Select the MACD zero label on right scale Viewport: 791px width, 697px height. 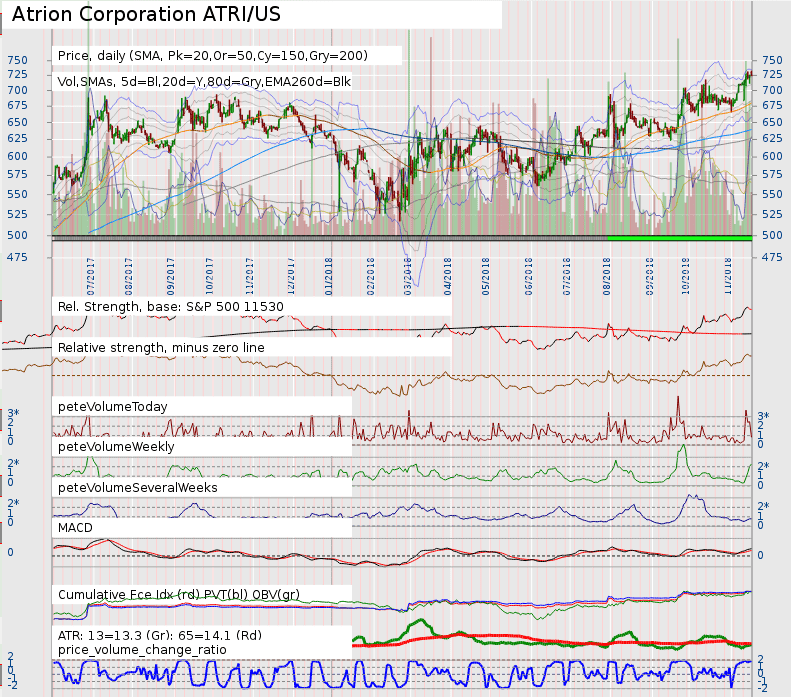[761, 555]
